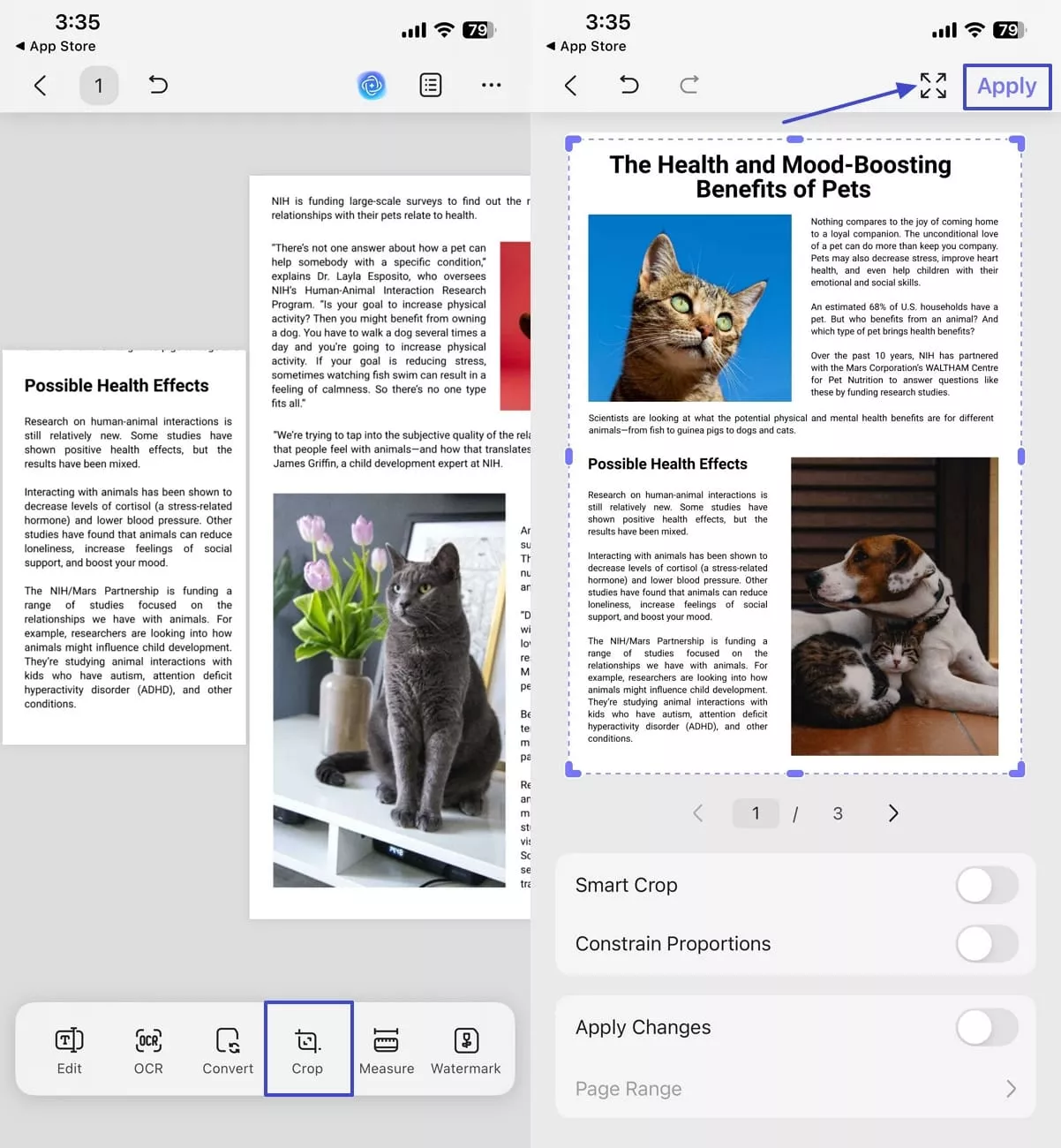Viewport: 1061px width, 1148px height.
Task: Open the OCR tool
Action: 148,1049
